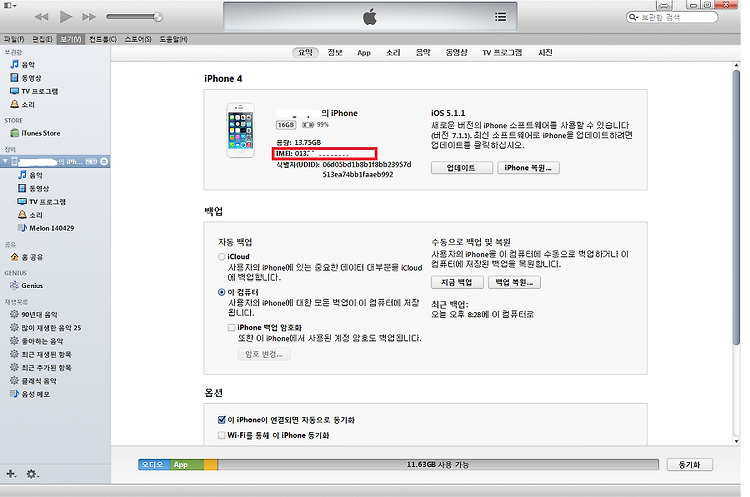
Task: Click the 백업 복원 restore backup button
Action: pos(514,283)
